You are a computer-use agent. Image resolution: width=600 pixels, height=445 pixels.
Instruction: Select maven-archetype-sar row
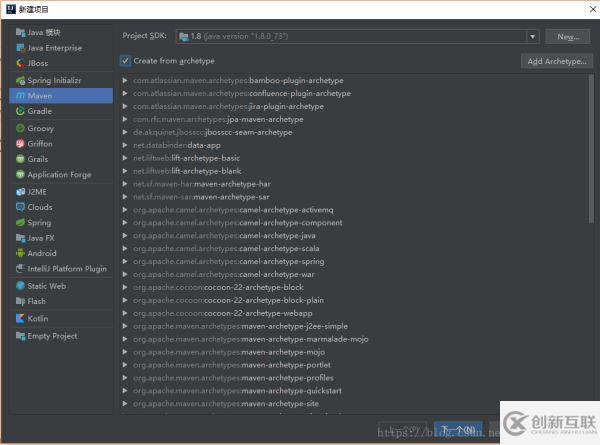pyautogui.click(x=354, y=197)
